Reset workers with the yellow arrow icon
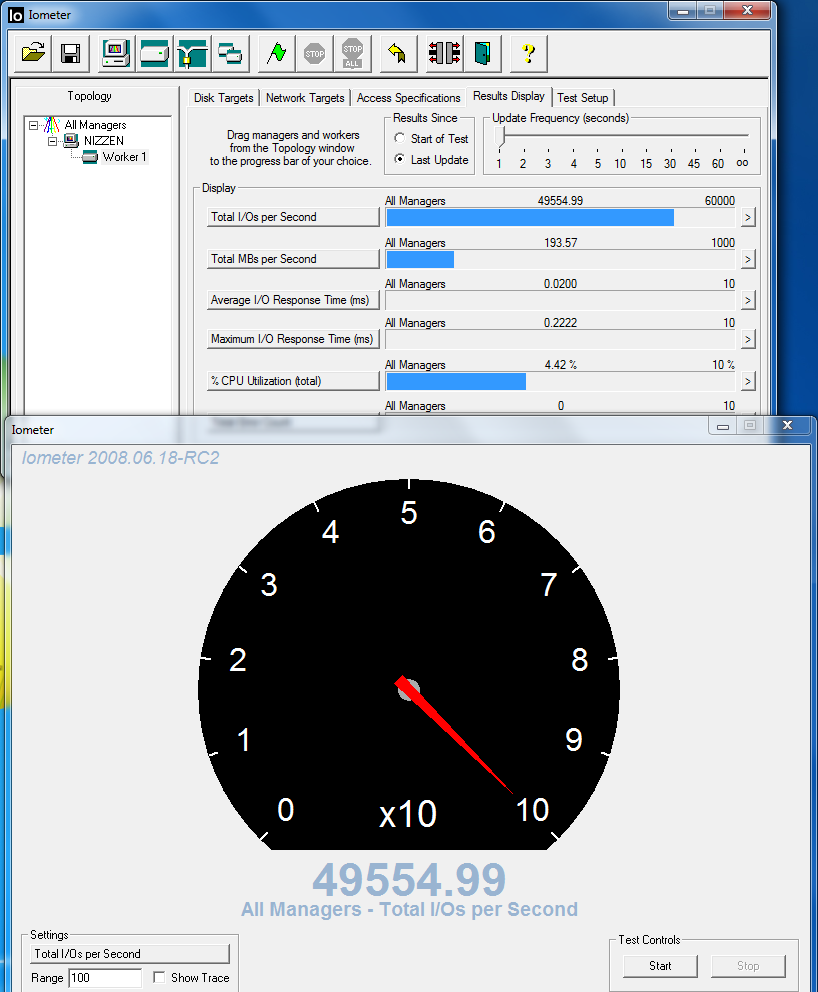The width and height of the screenshot is (818, 992). [398, 53]
